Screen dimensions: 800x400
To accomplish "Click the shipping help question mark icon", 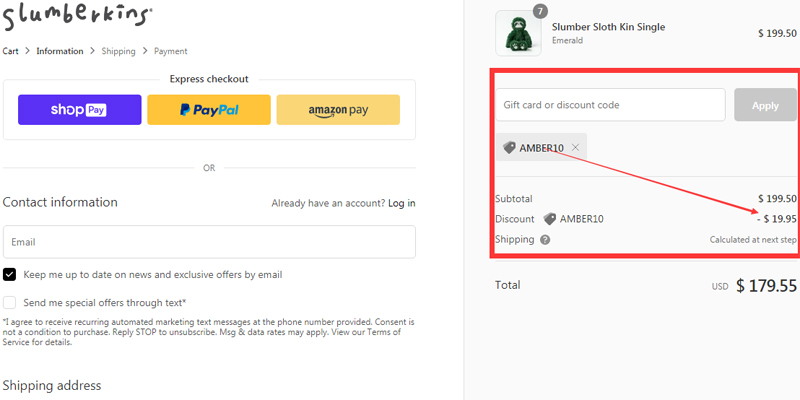I will click(545, 240).
